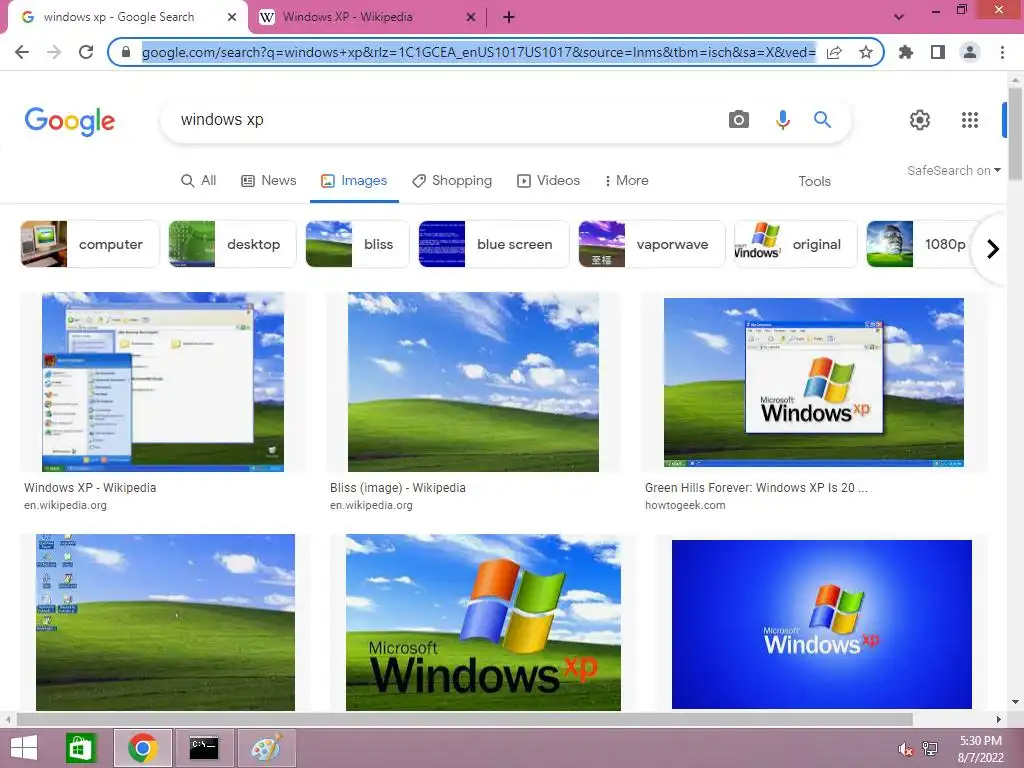The height and width of the screenshot is (768, 1024).
Task: Open the Chrome three-dot menu
Action: coord(1002,52)
